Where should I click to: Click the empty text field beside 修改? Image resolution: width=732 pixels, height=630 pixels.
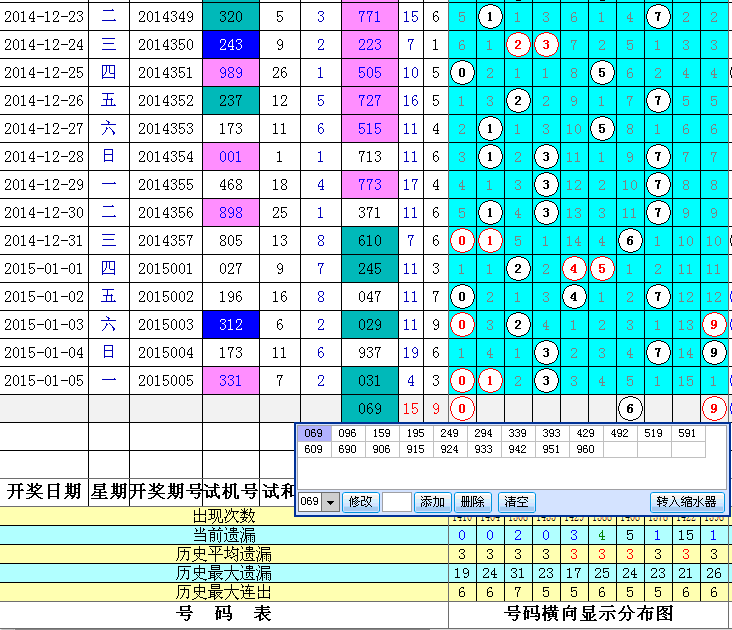[x=397, y=502]
